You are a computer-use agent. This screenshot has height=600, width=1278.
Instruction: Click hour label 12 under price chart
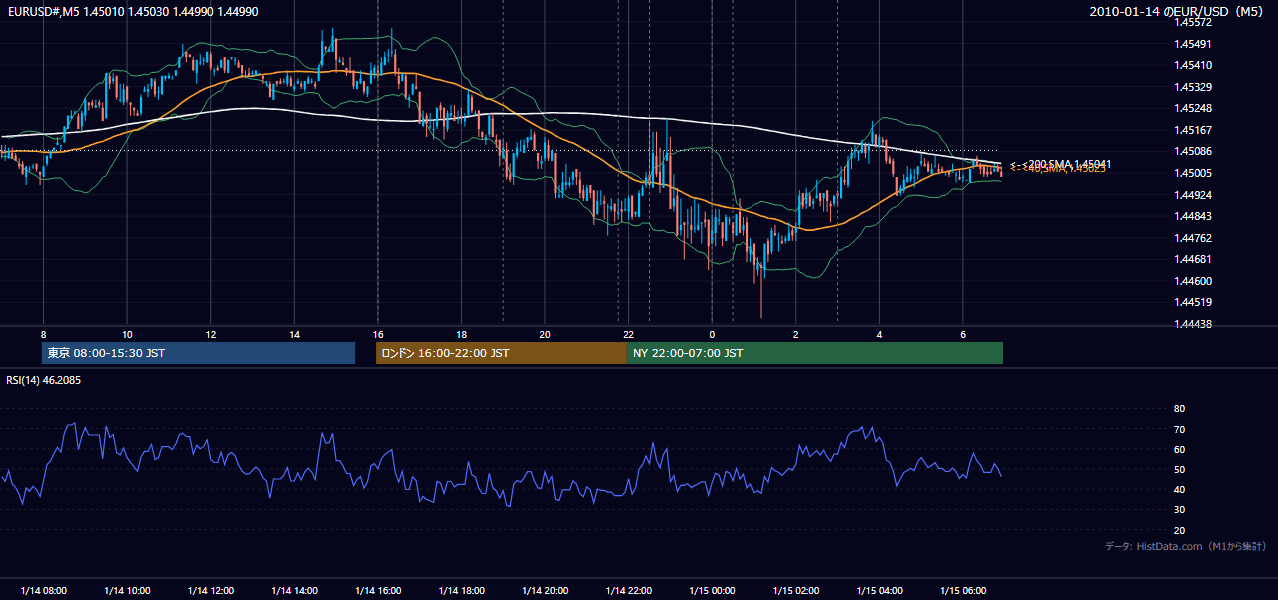click(x=210, y=334)
